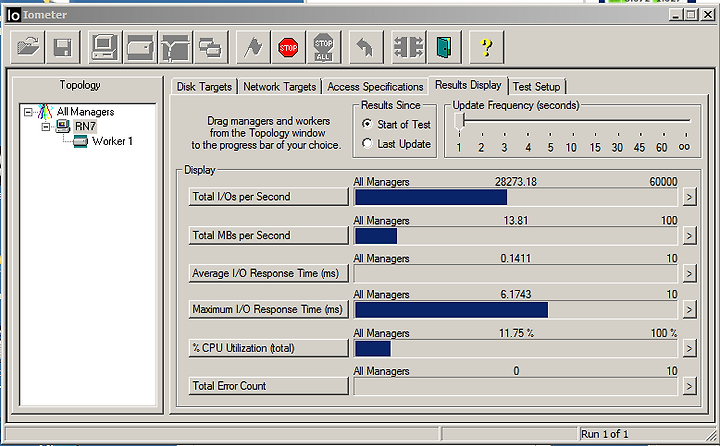Duplicate the selected worker
This screenshot has width=720, height=446.
(211, 47)
